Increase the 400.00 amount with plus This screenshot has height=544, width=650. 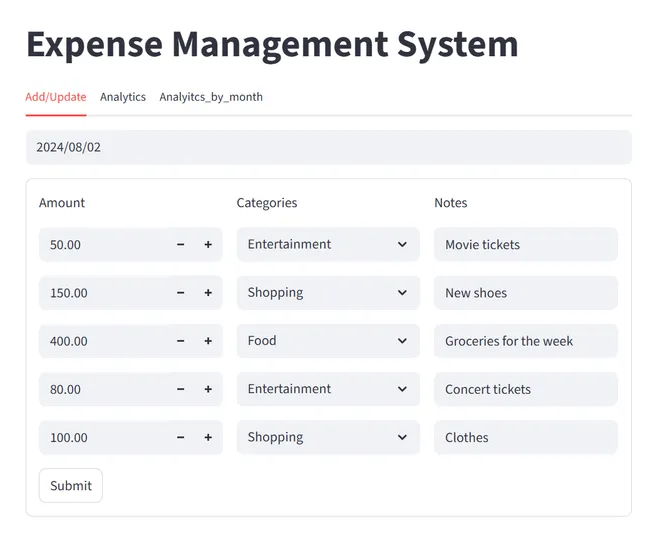click(x=208, y=341)
